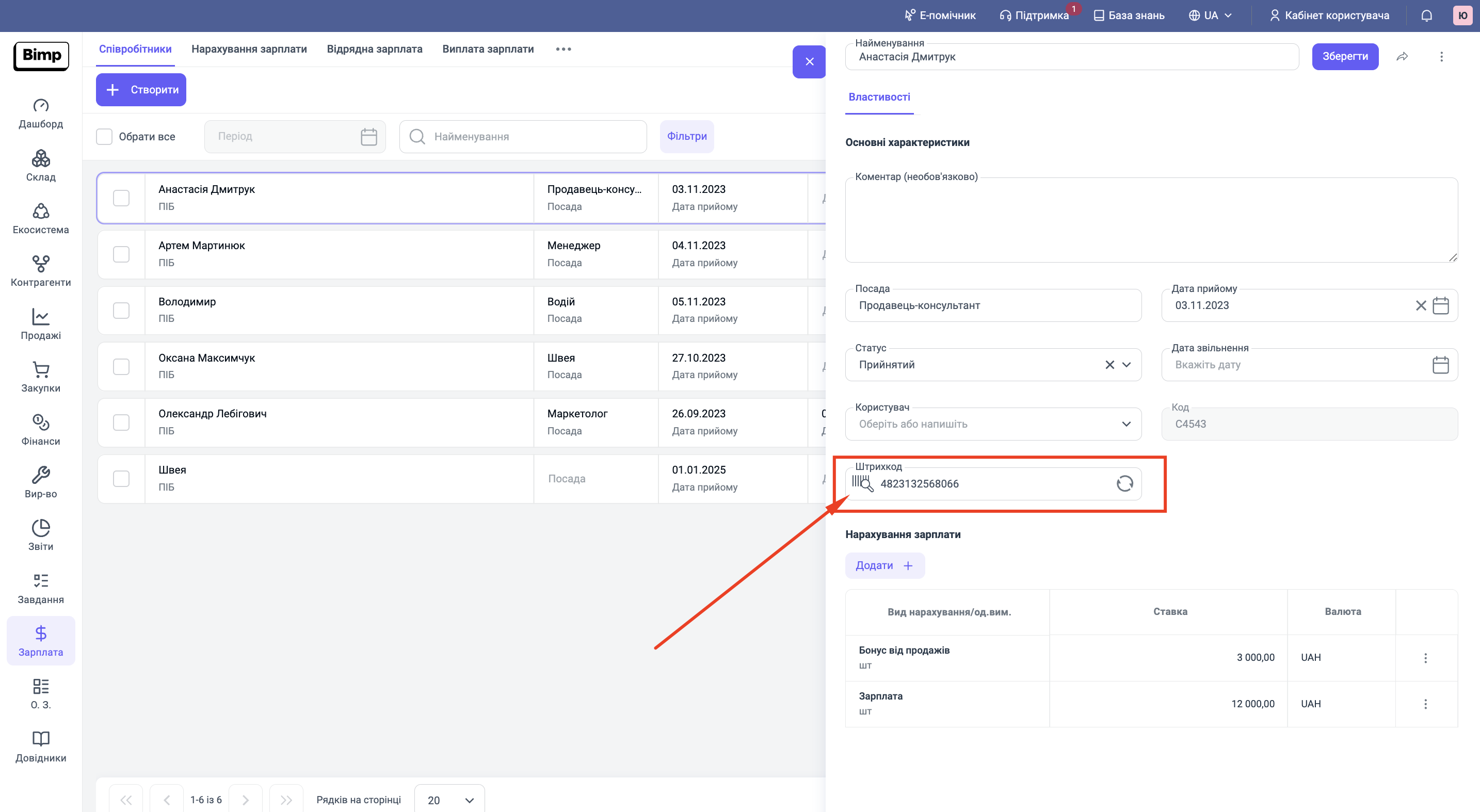
Task: Click the barcode regenerate icon
Action: 1124,483
